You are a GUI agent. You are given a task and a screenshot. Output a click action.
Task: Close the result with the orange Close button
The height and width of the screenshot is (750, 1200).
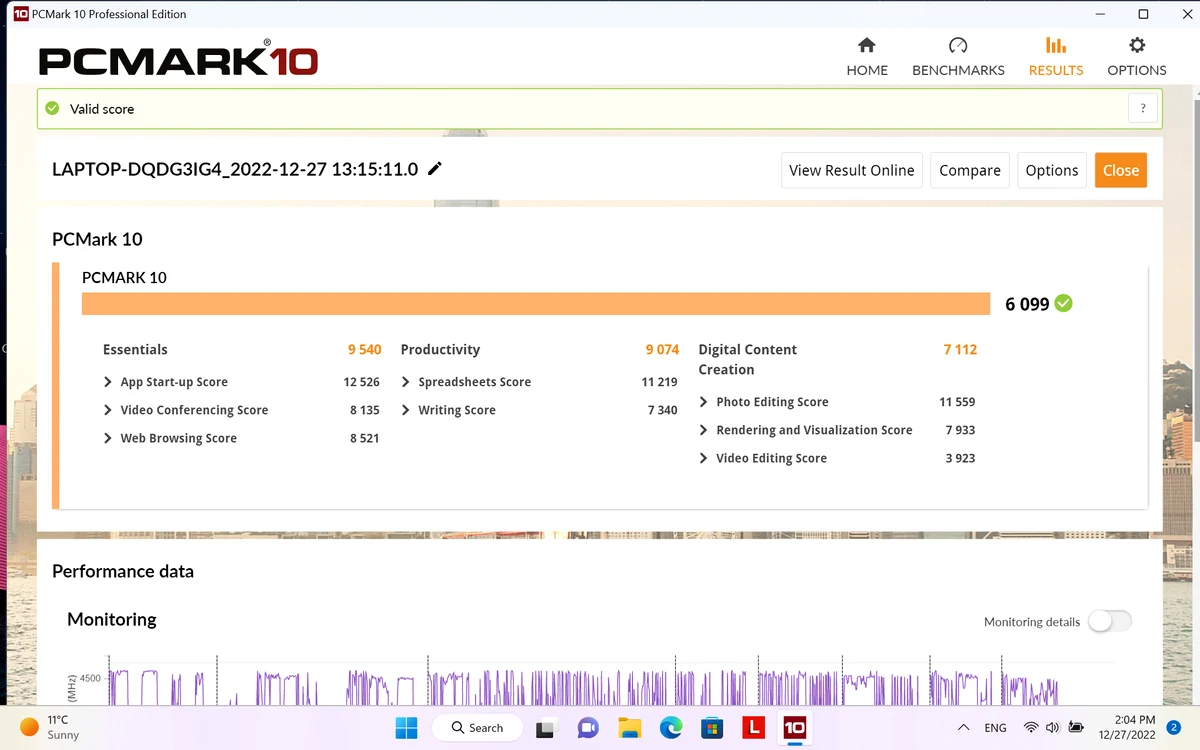tap(1121, 170)
